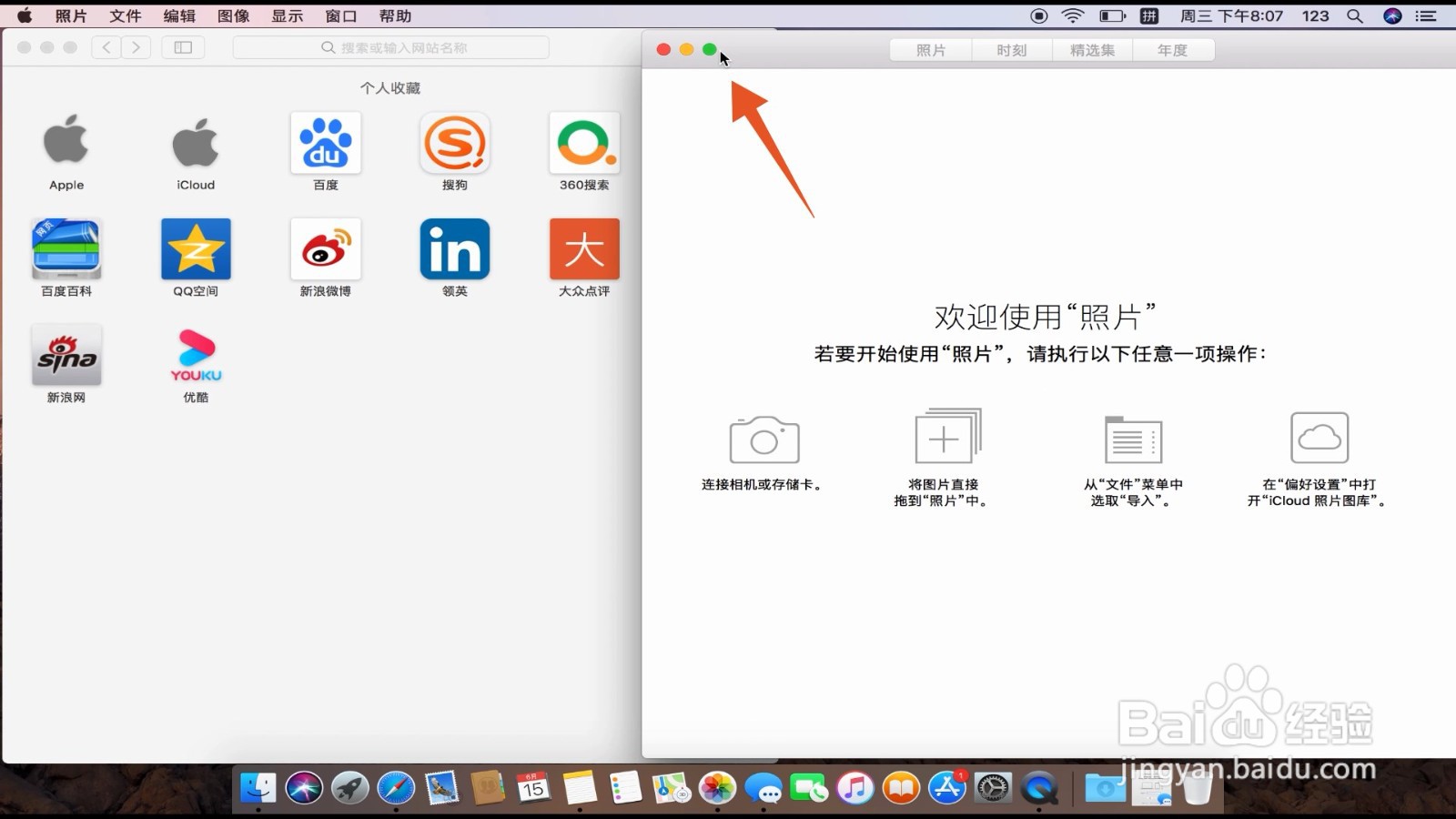Click the Siri icon in menu bar
Image resolution: width=1456 pixels, height=819 pixels.
coord(1392,15)
